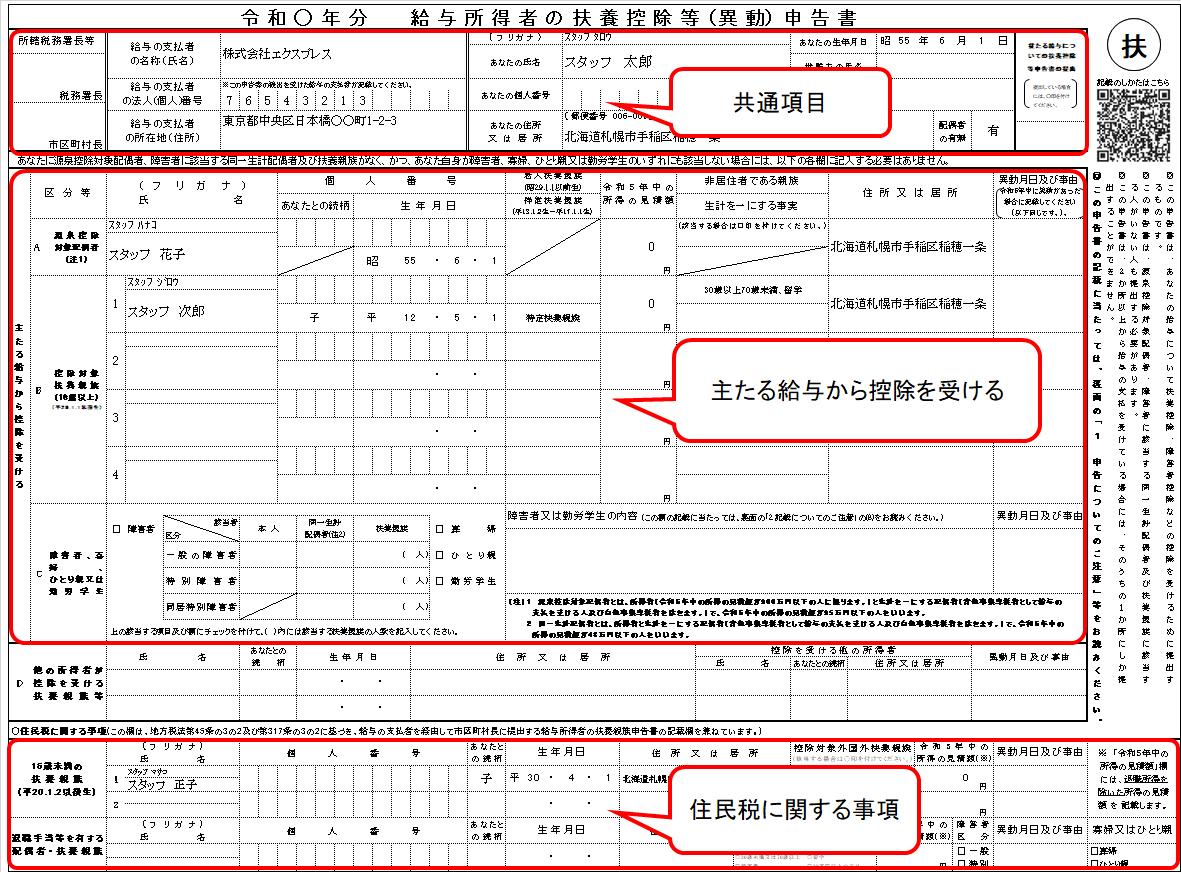Click the 控除対象外国外扶養親族 column header

(852, 749)
